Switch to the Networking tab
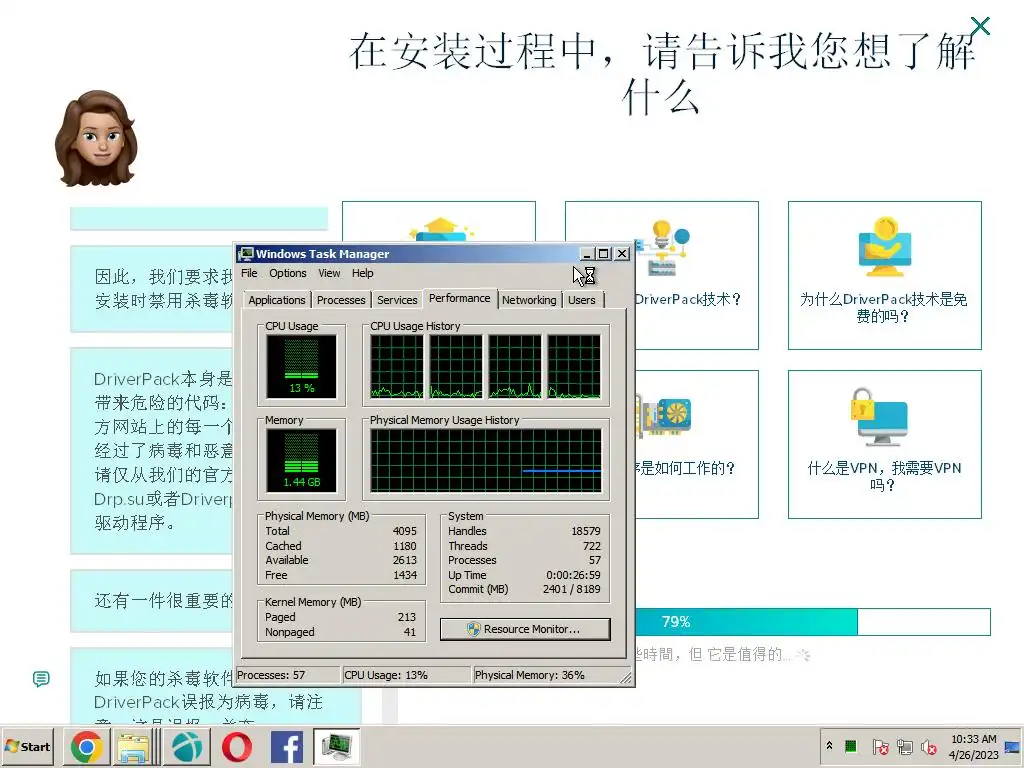 (529, 300)
